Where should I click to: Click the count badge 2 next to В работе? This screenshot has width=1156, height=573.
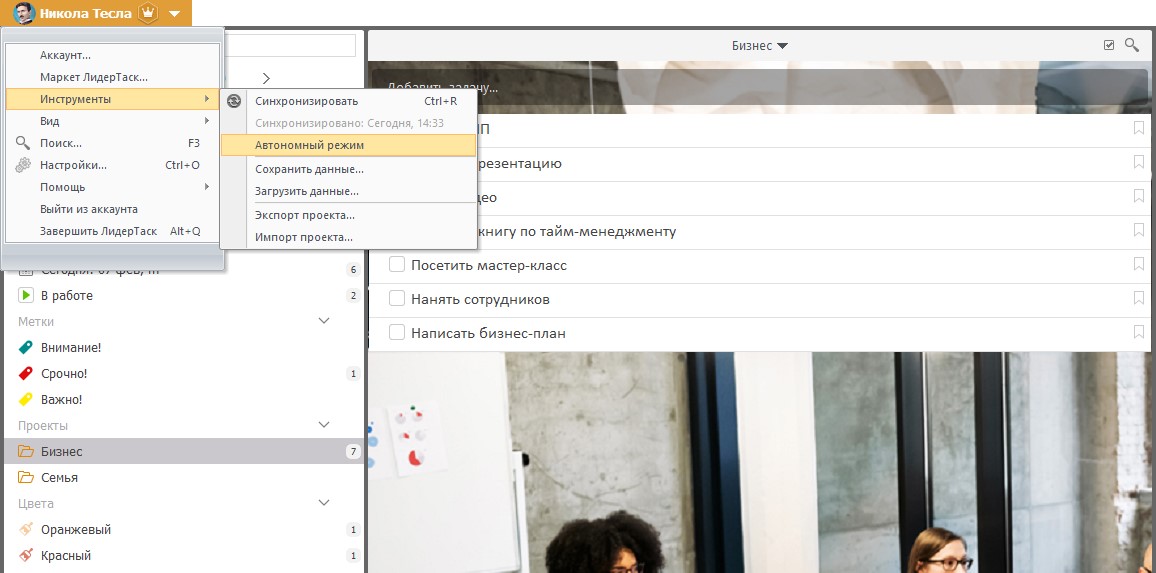click(353, 296)
